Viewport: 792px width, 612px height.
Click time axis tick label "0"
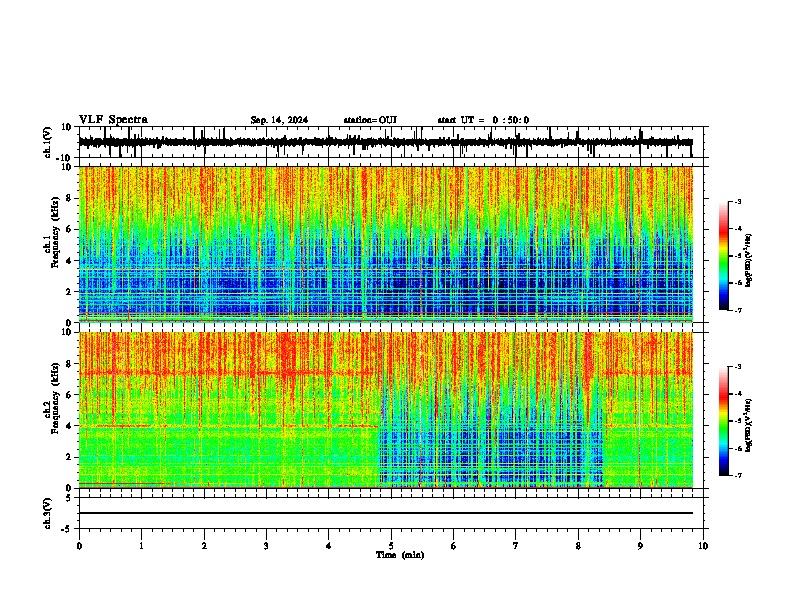[x=79, y=546]
